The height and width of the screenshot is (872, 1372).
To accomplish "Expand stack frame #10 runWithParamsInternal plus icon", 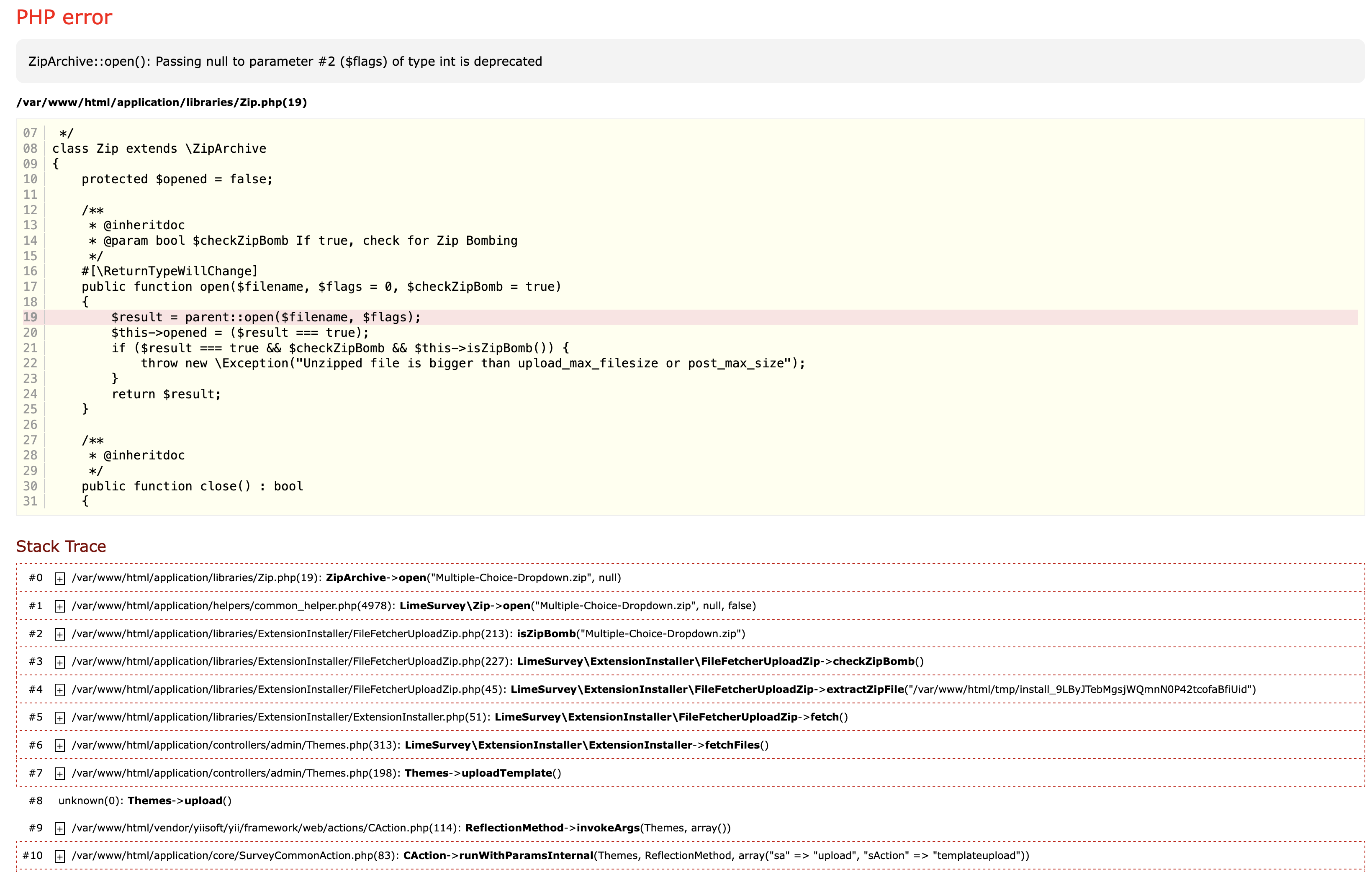I will (59, 857).
